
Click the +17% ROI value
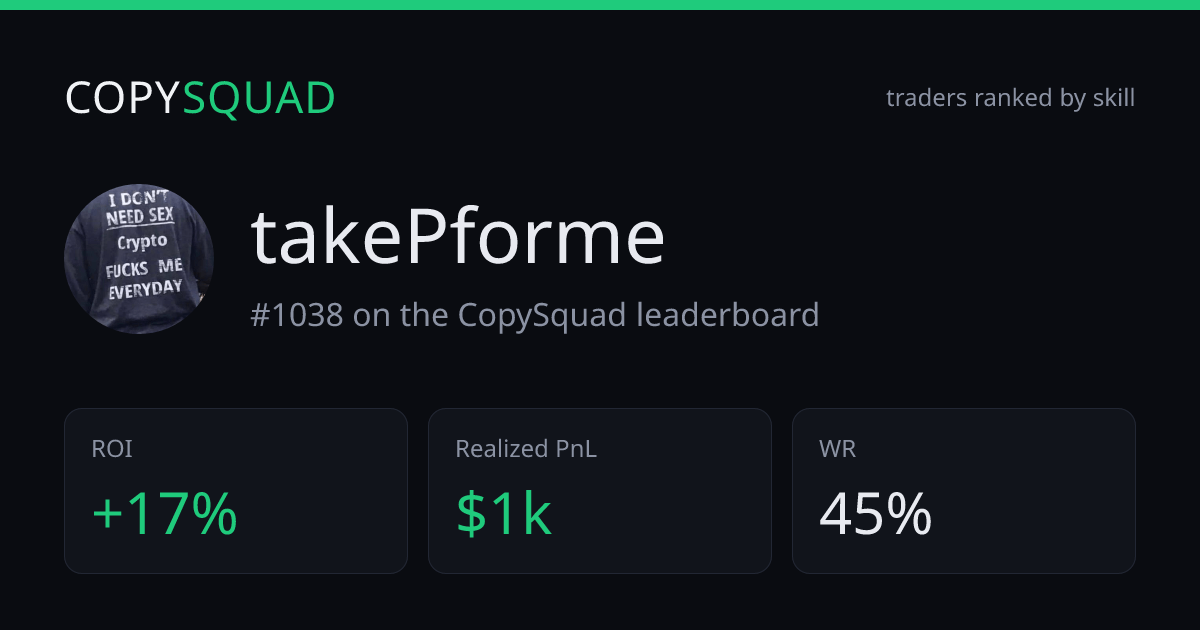coord(164,514)
